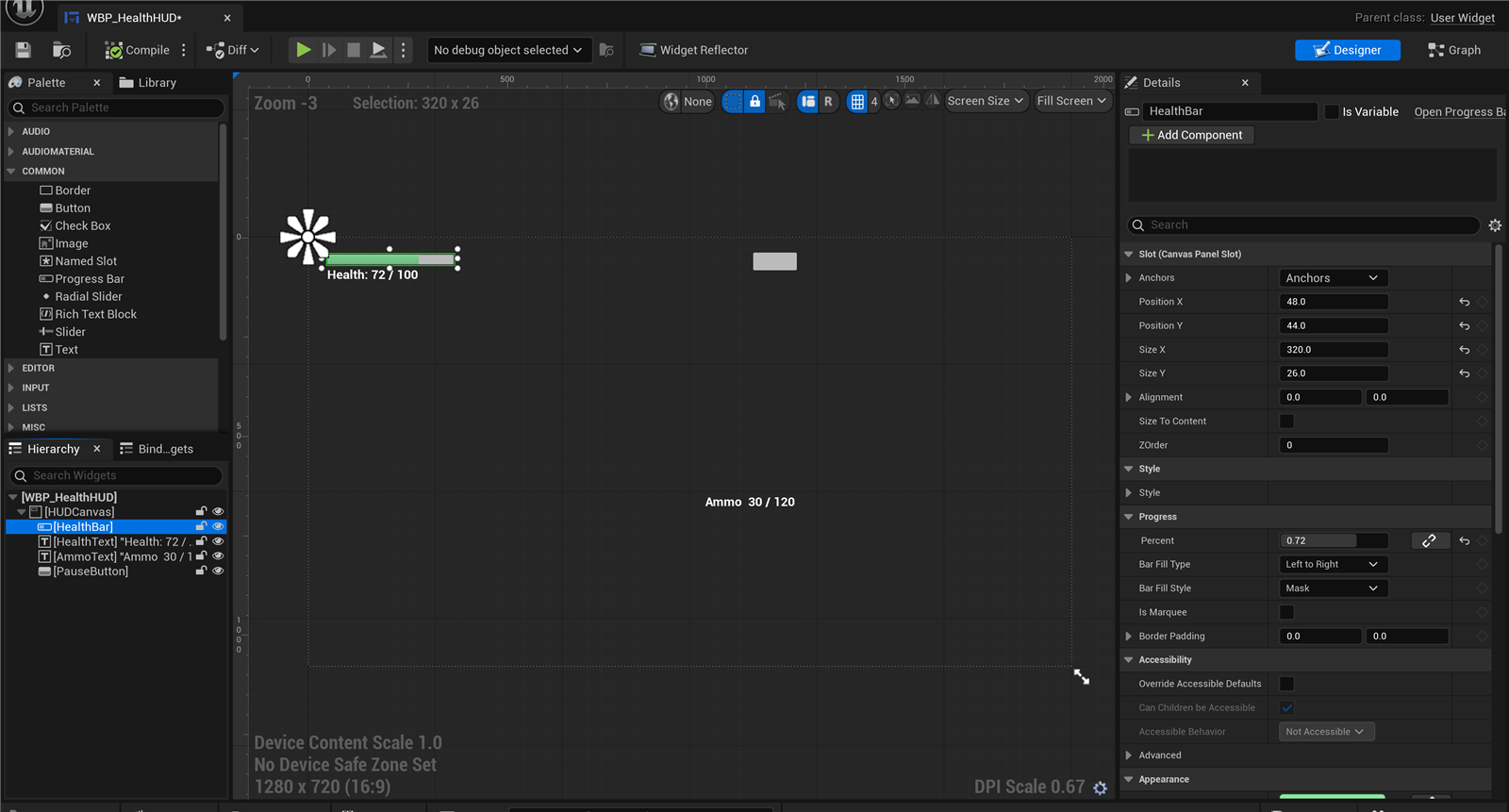Toggle the render transform R button

(x=828, y=101)
